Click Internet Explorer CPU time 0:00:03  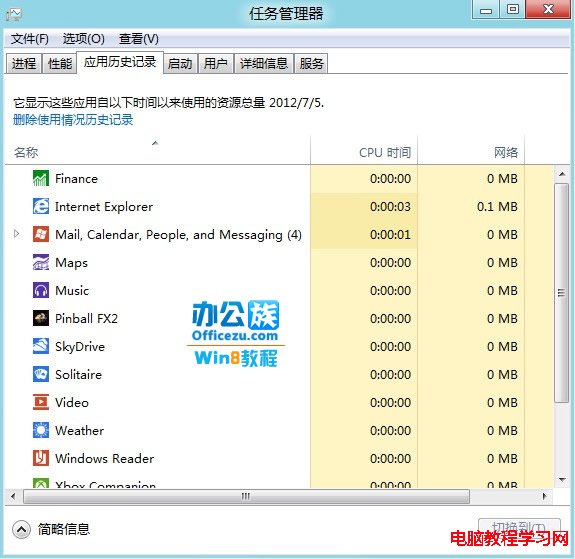pyautogui.click(x=391, y=207)
